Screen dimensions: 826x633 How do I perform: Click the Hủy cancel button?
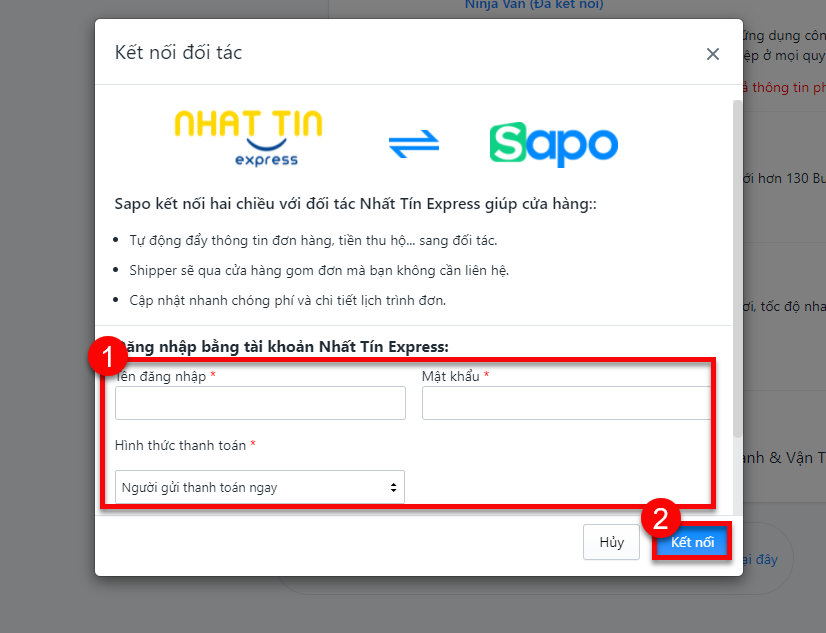coord(611,542)
